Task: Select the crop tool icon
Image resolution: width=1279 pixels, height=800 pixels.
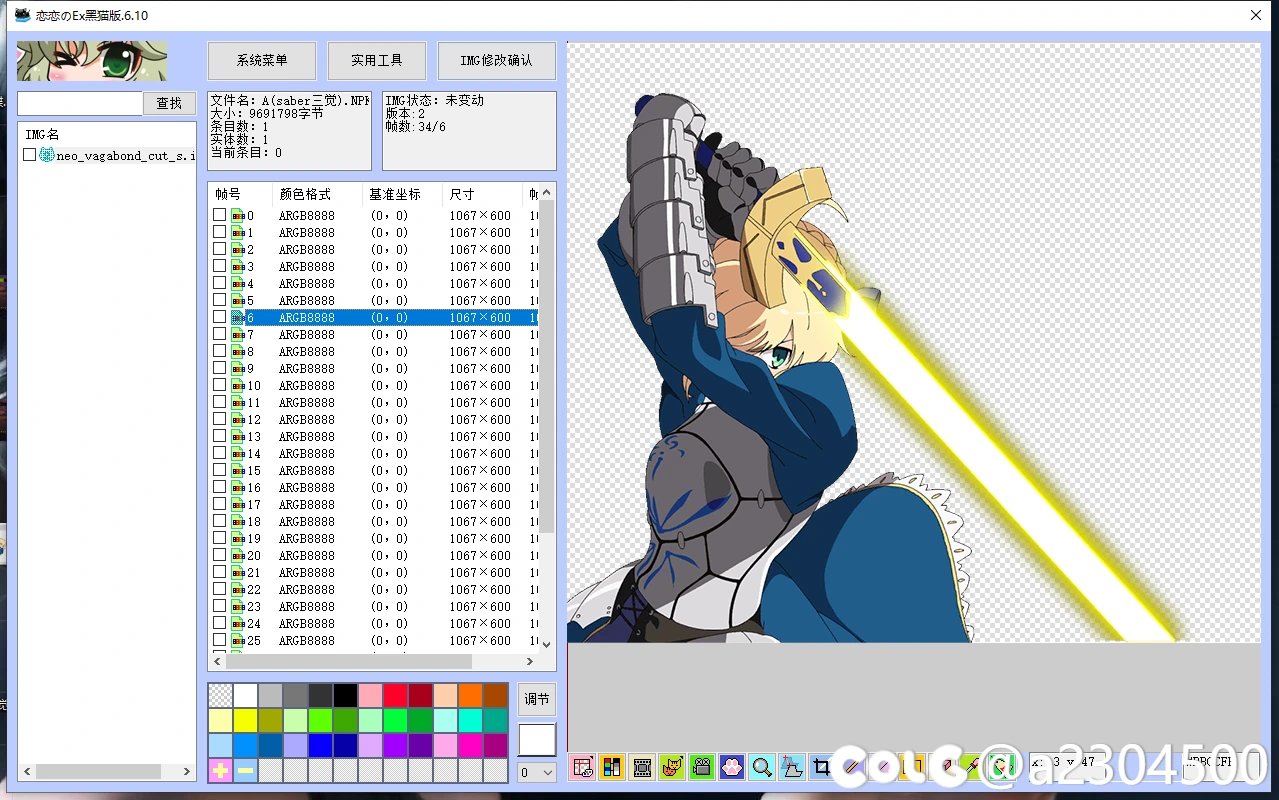Action: coord(821,767)
